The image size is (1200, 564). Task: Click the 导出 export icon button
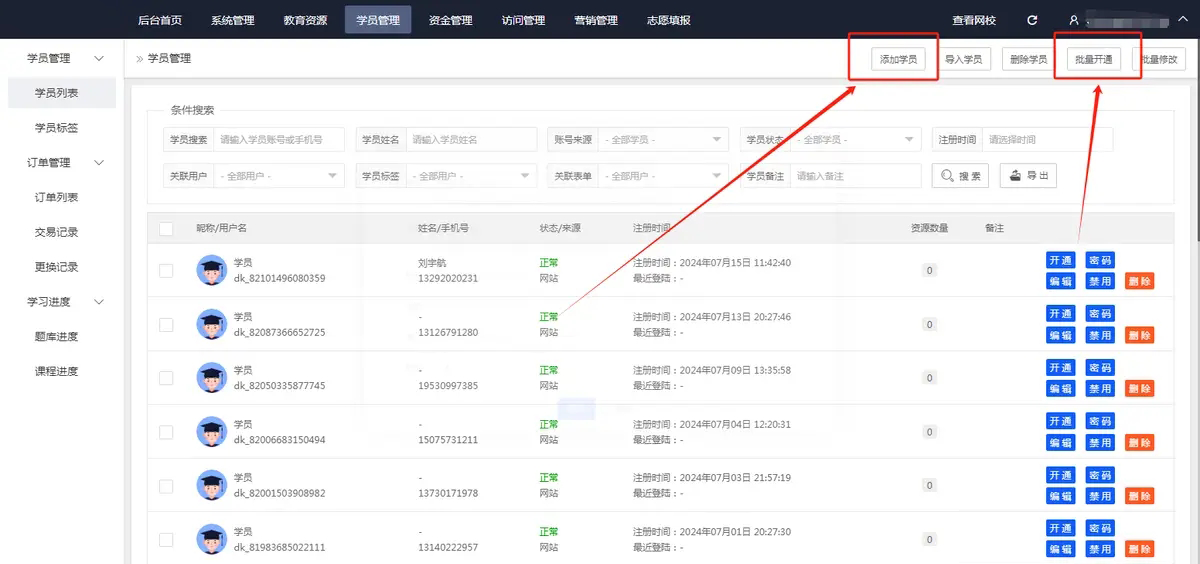click(1028, 176)
